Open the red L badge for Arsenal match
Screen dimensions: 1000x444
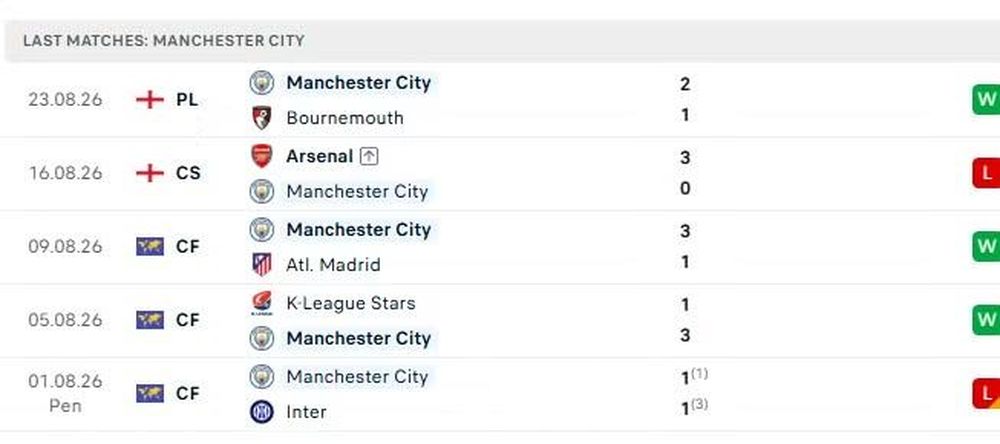986,174
